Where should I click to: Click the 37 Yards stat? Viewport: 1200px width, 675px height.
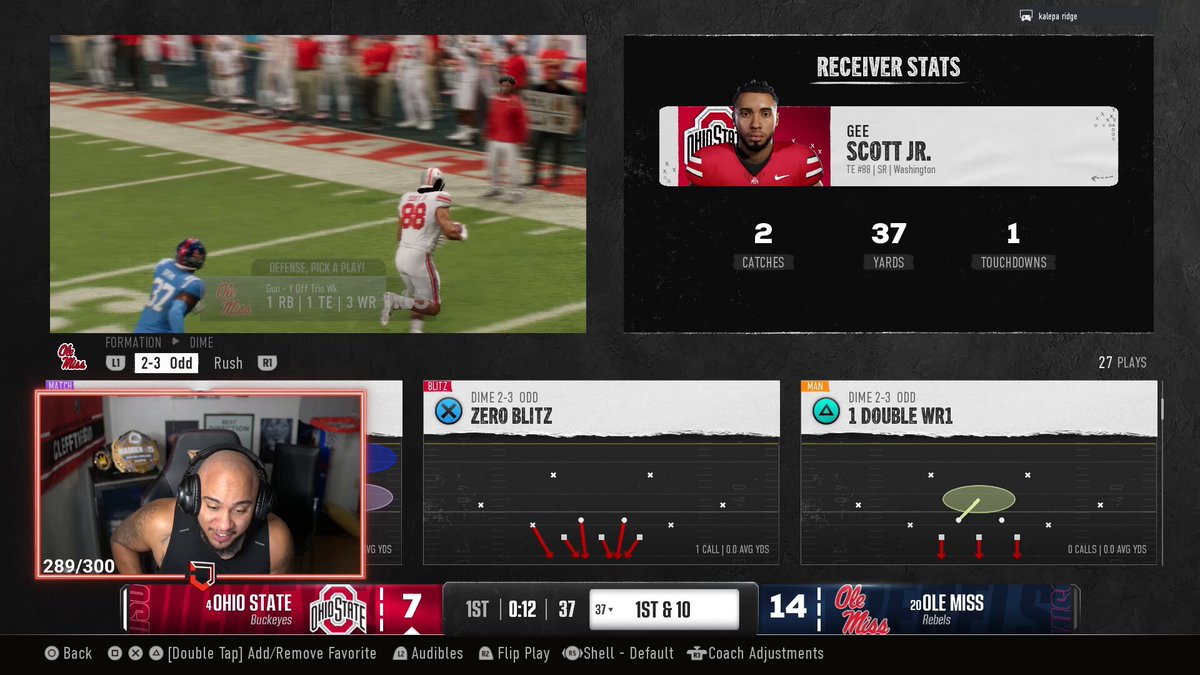888,245
